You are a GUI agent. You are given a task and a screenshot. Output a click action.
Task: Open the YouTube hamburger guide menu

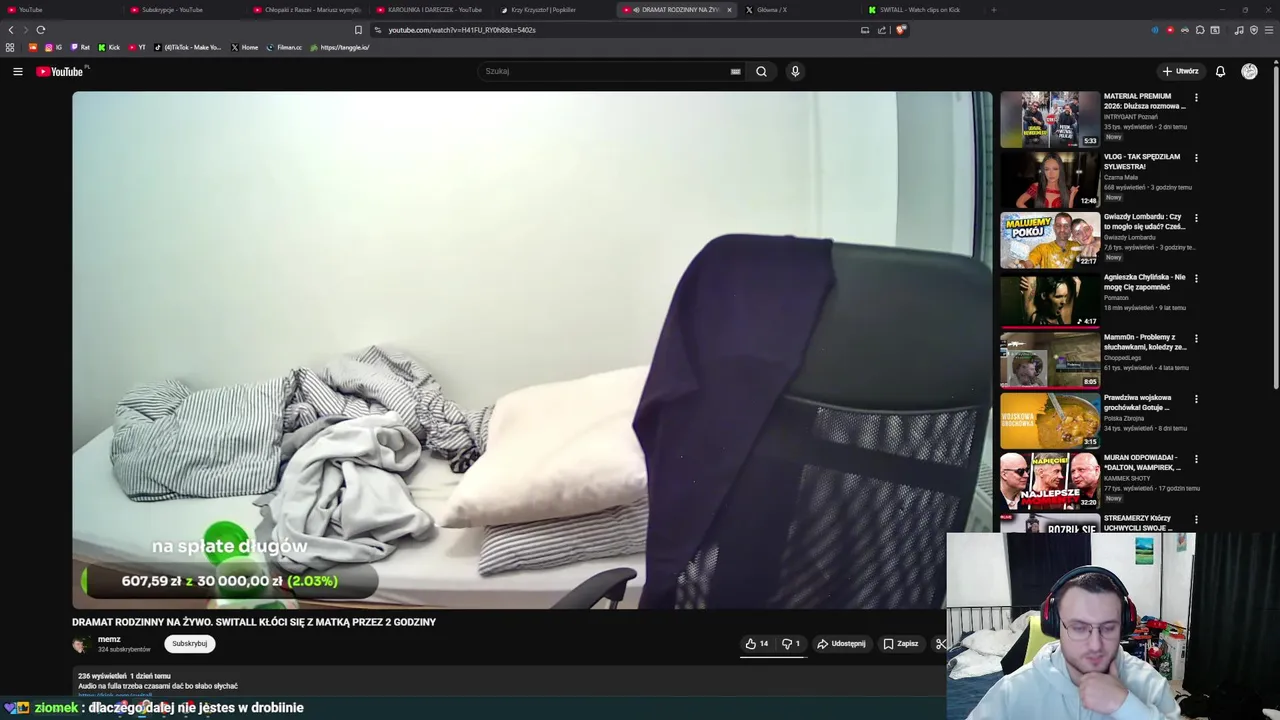click(x=17, y=71)
